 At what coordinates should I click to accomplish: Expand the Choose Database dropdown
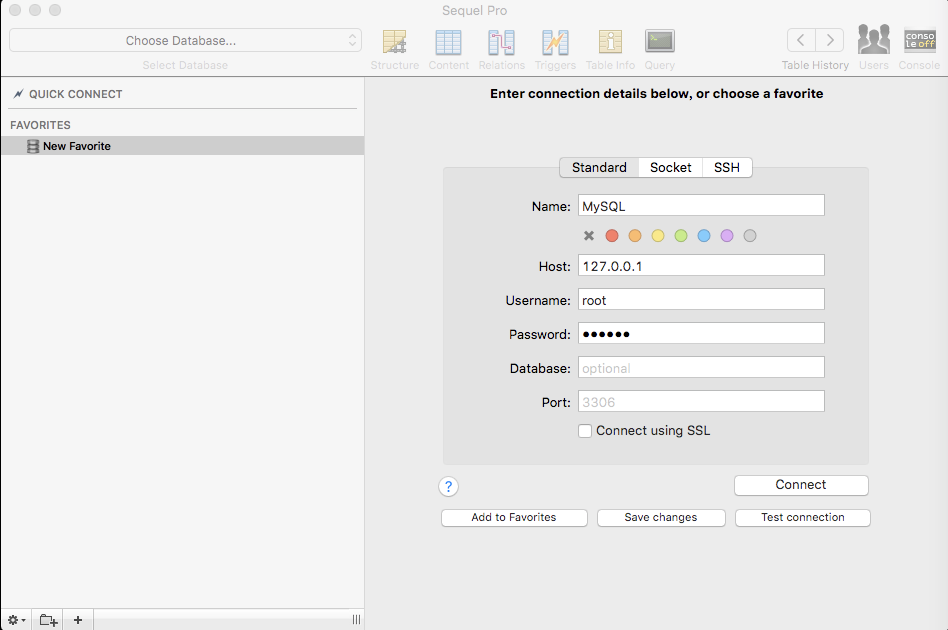[185, 41]
